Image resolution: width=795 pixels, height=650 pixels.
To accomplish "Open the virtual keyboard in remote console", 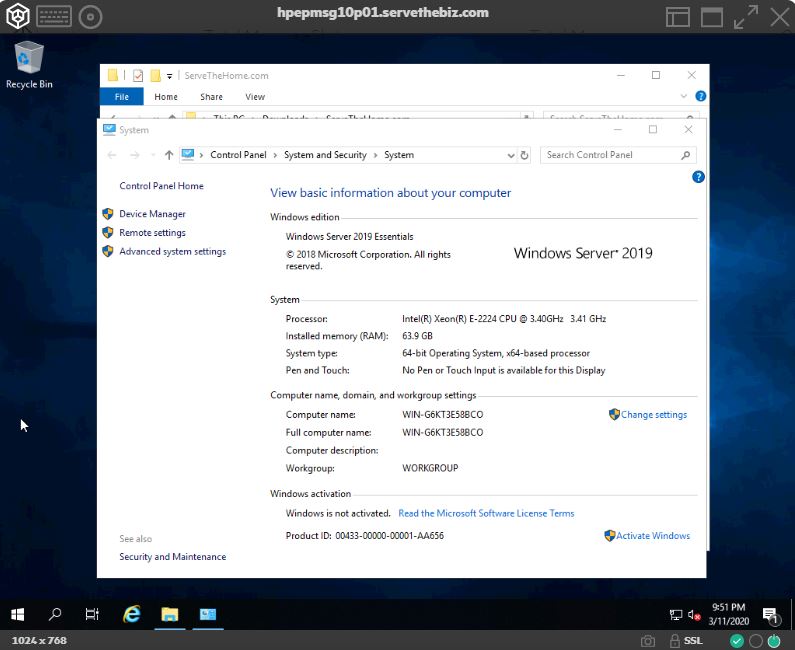I will point(54,16).
